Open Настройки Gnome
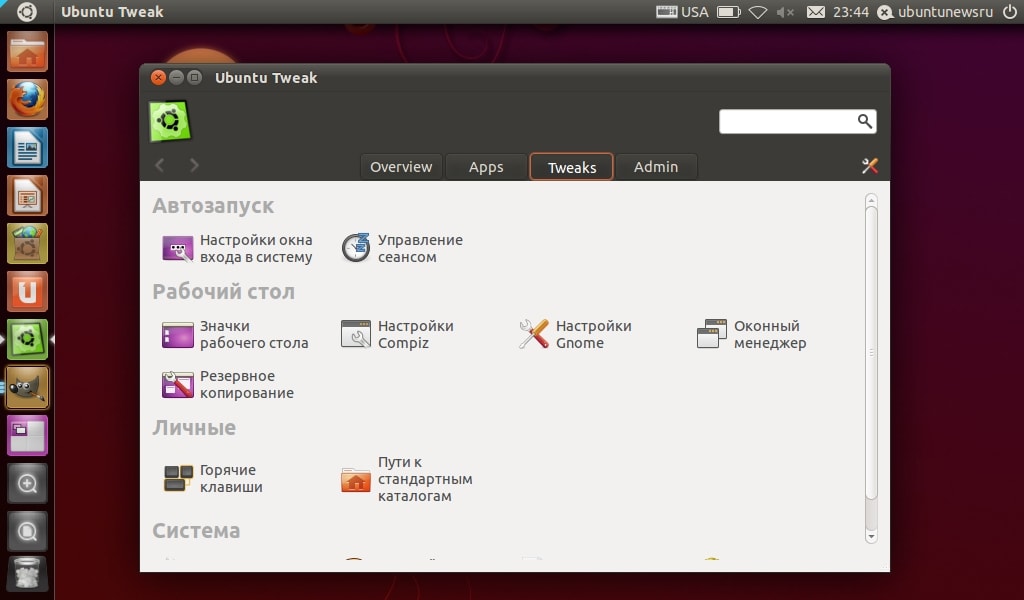 (575, 334)
